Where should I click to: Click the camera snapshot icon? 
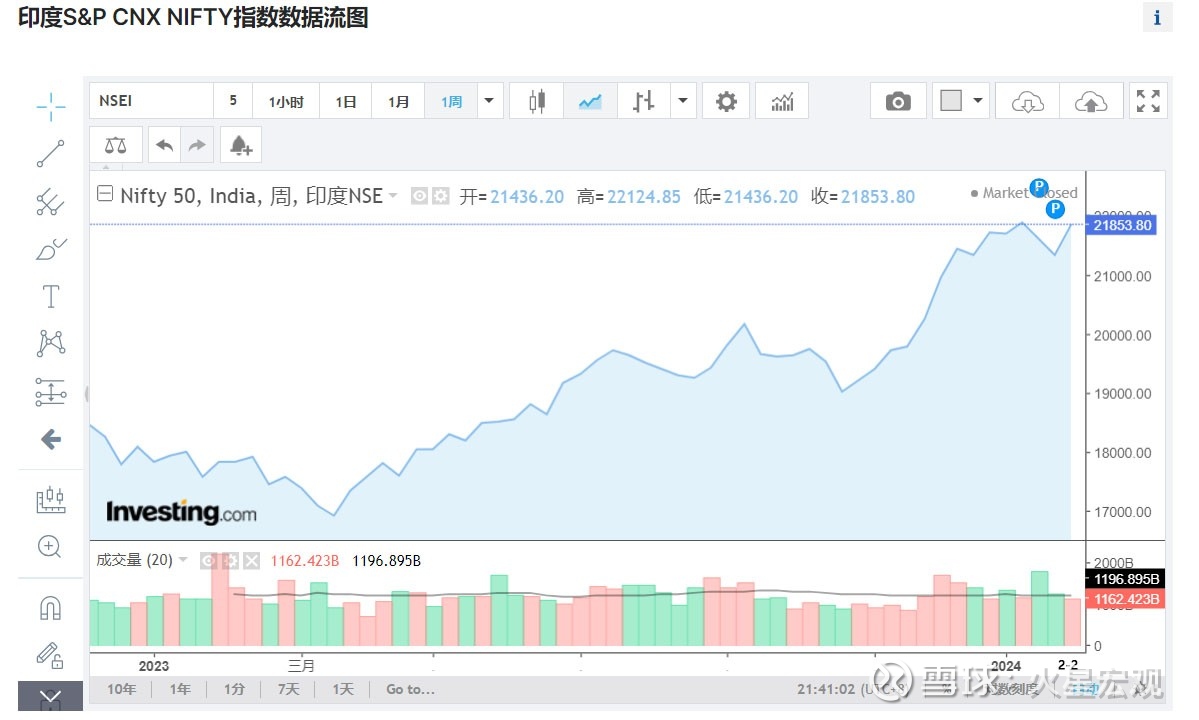[x=898, y=101]
